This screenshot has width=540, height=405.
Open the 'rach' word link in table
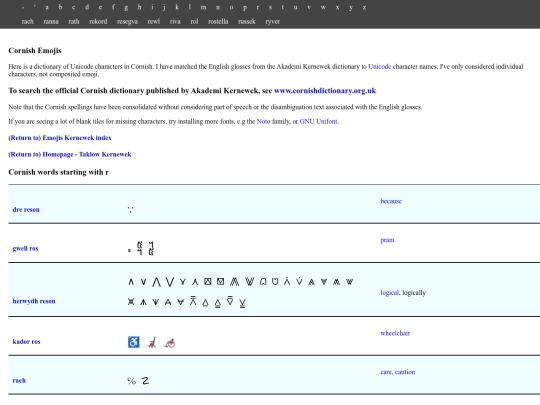pos(19,381)
